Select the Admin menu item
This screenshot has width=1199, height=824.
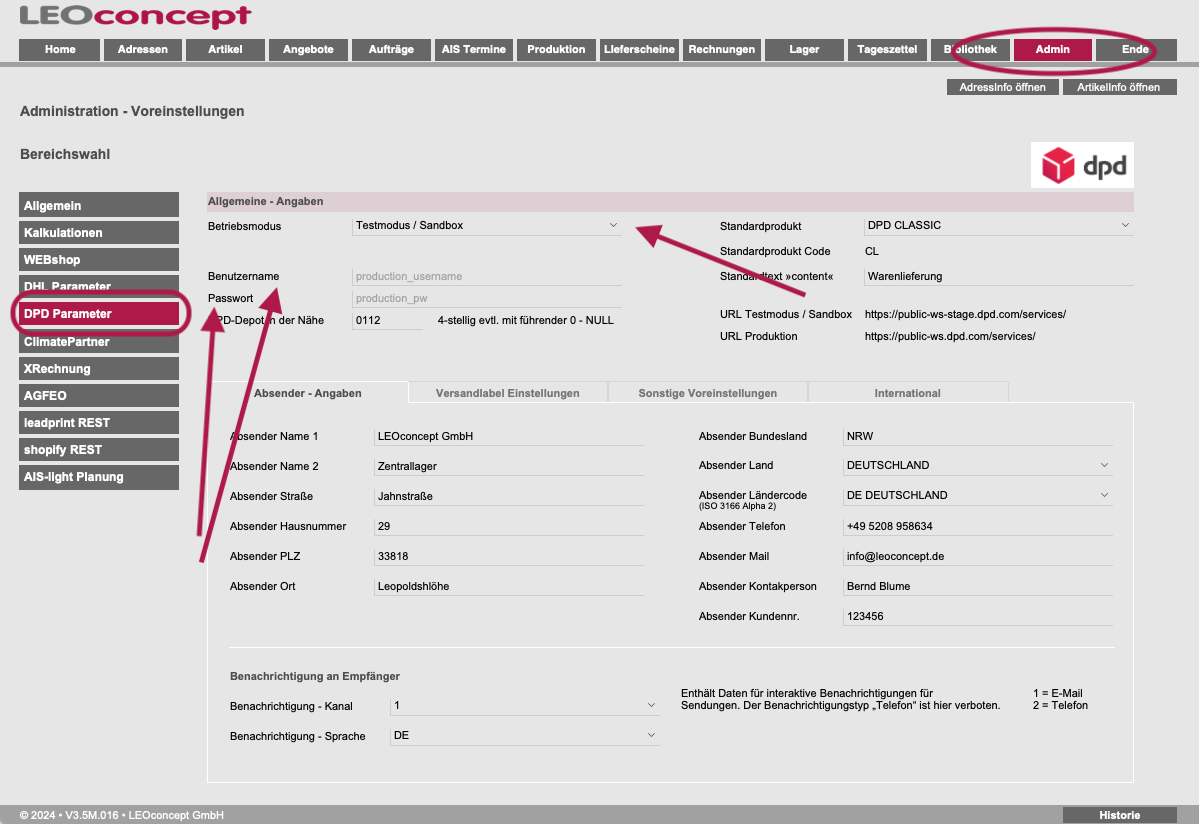pyautogui.click(x=1053, y=50)
